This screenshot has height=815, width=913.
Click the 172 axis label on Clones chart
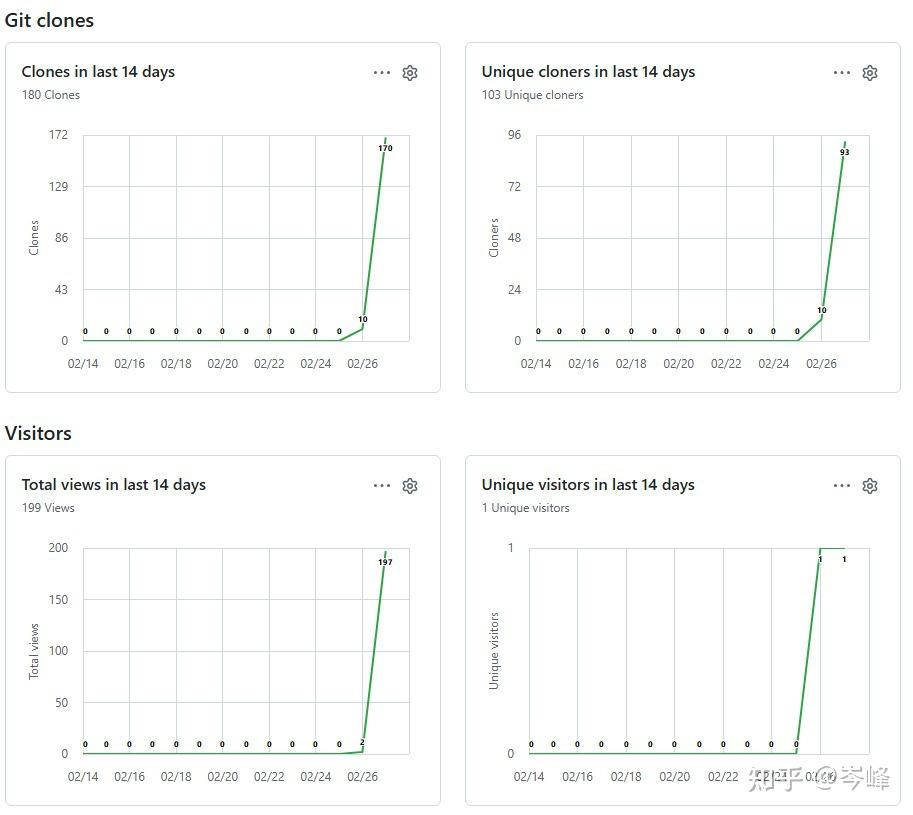click(x=58, y=135)
